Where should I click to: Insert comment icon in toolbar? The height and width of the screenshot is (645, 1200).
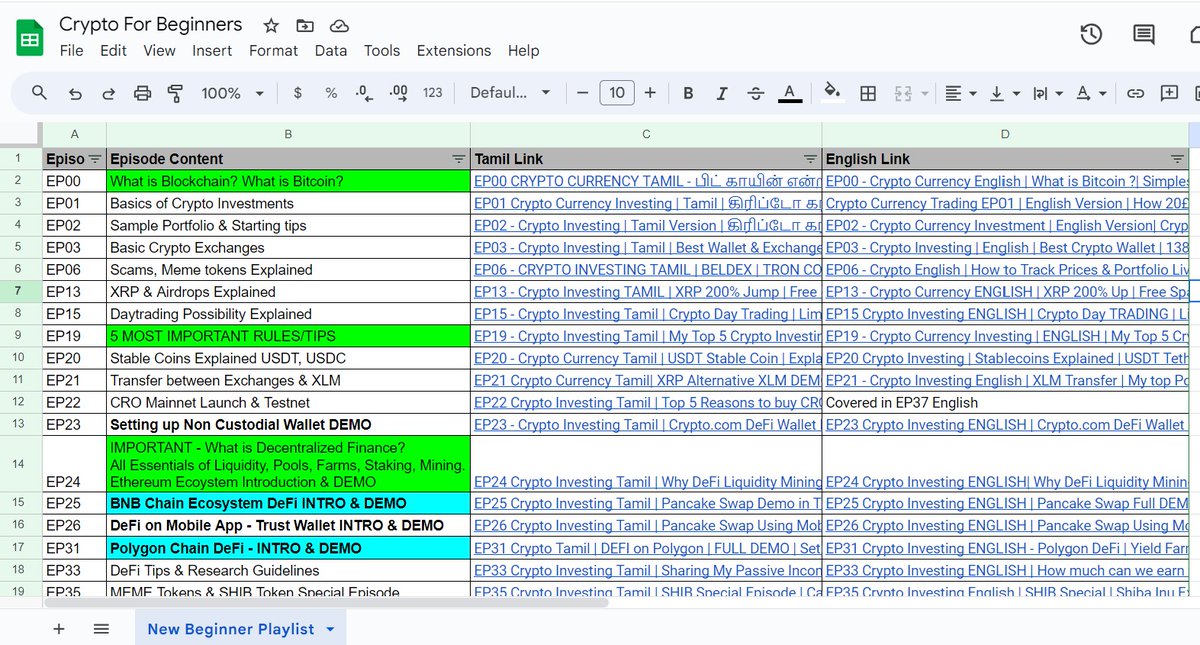click(1169, 93)
